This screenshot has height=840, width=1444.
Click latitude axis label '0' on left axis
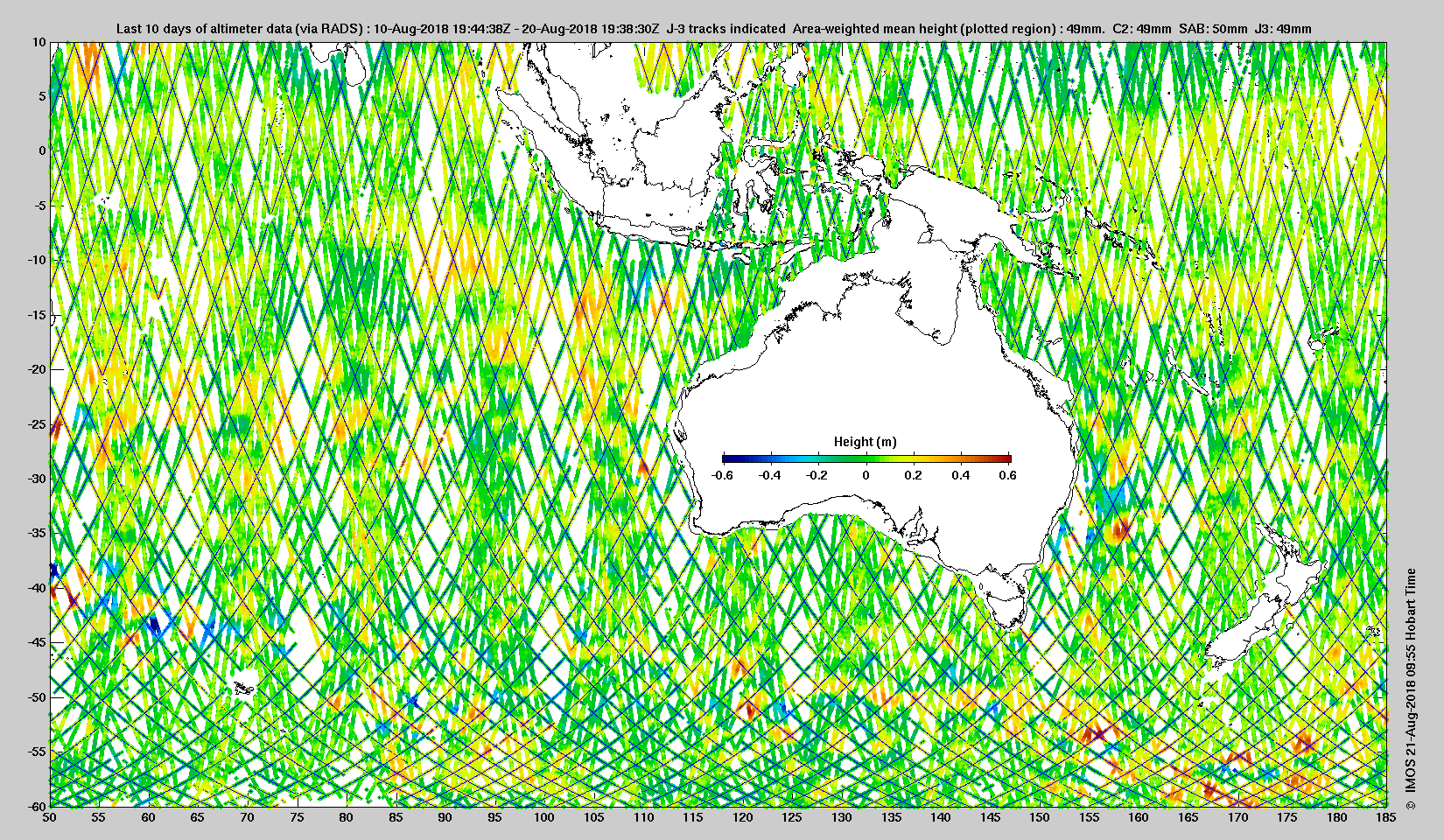(42, 150)
